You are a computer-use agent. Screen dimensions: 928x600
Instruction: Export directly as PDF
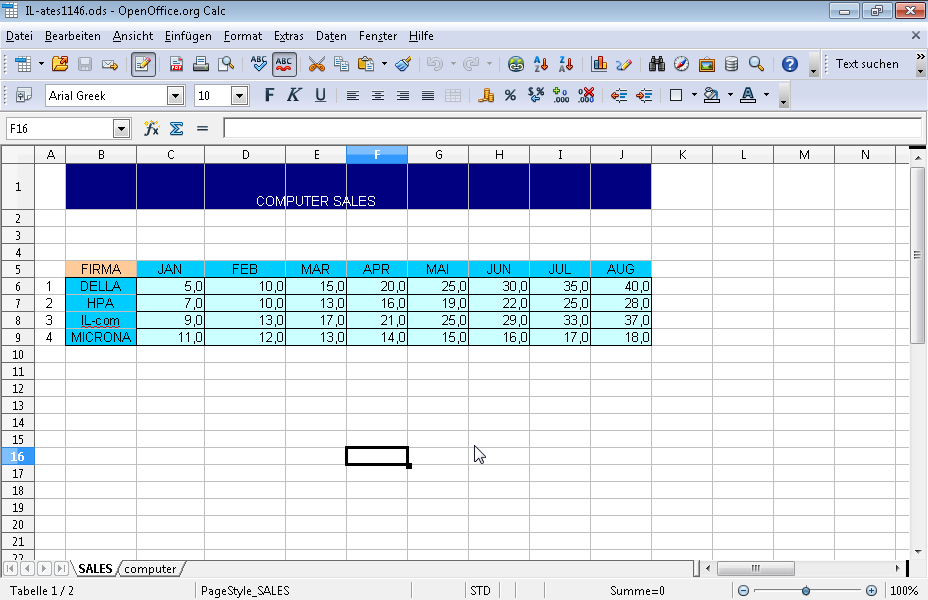pyautogui.click(x=176, y=64)
